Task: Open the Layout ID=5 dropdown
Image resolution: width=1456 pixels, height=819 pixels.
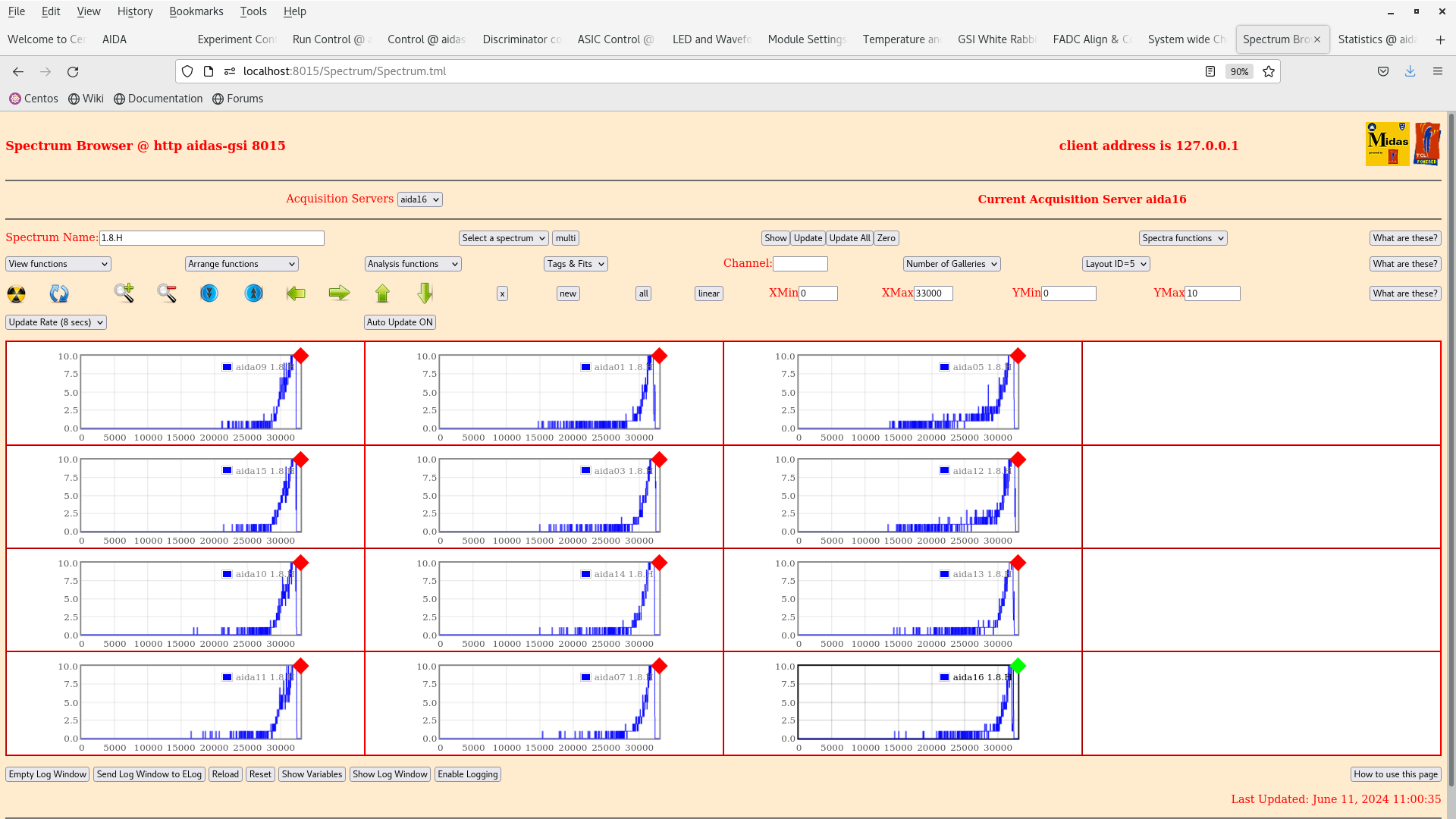Action: (1116, 264)
